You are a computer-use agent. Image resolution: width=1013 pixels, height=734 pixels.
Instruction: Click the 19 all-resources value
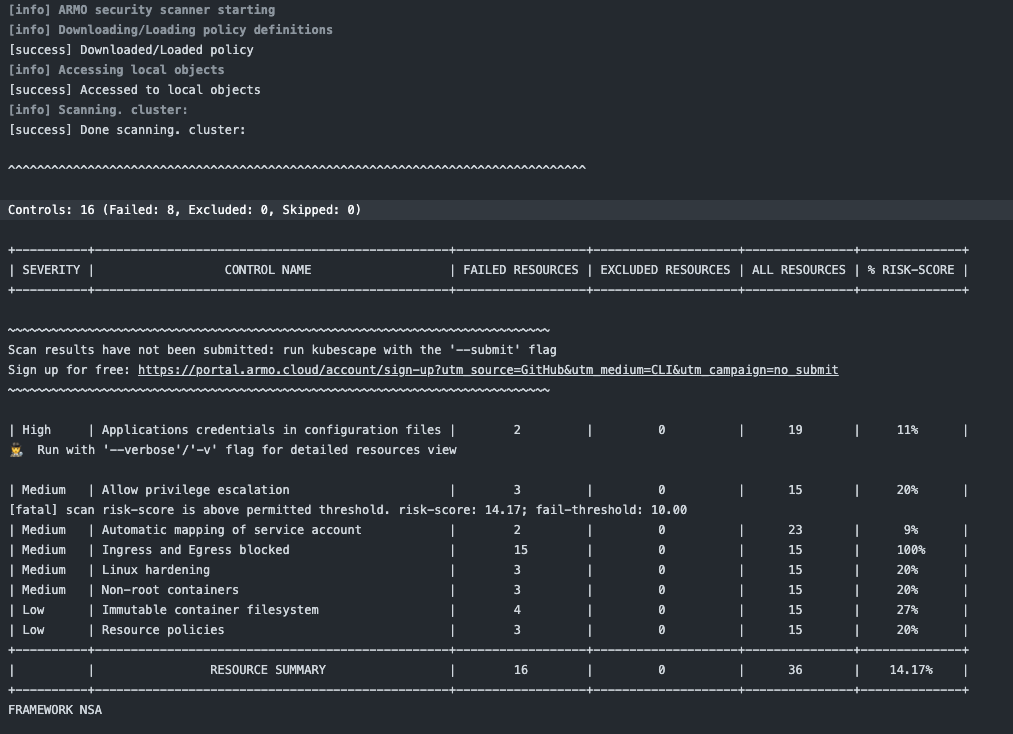(x=795, y=430)
